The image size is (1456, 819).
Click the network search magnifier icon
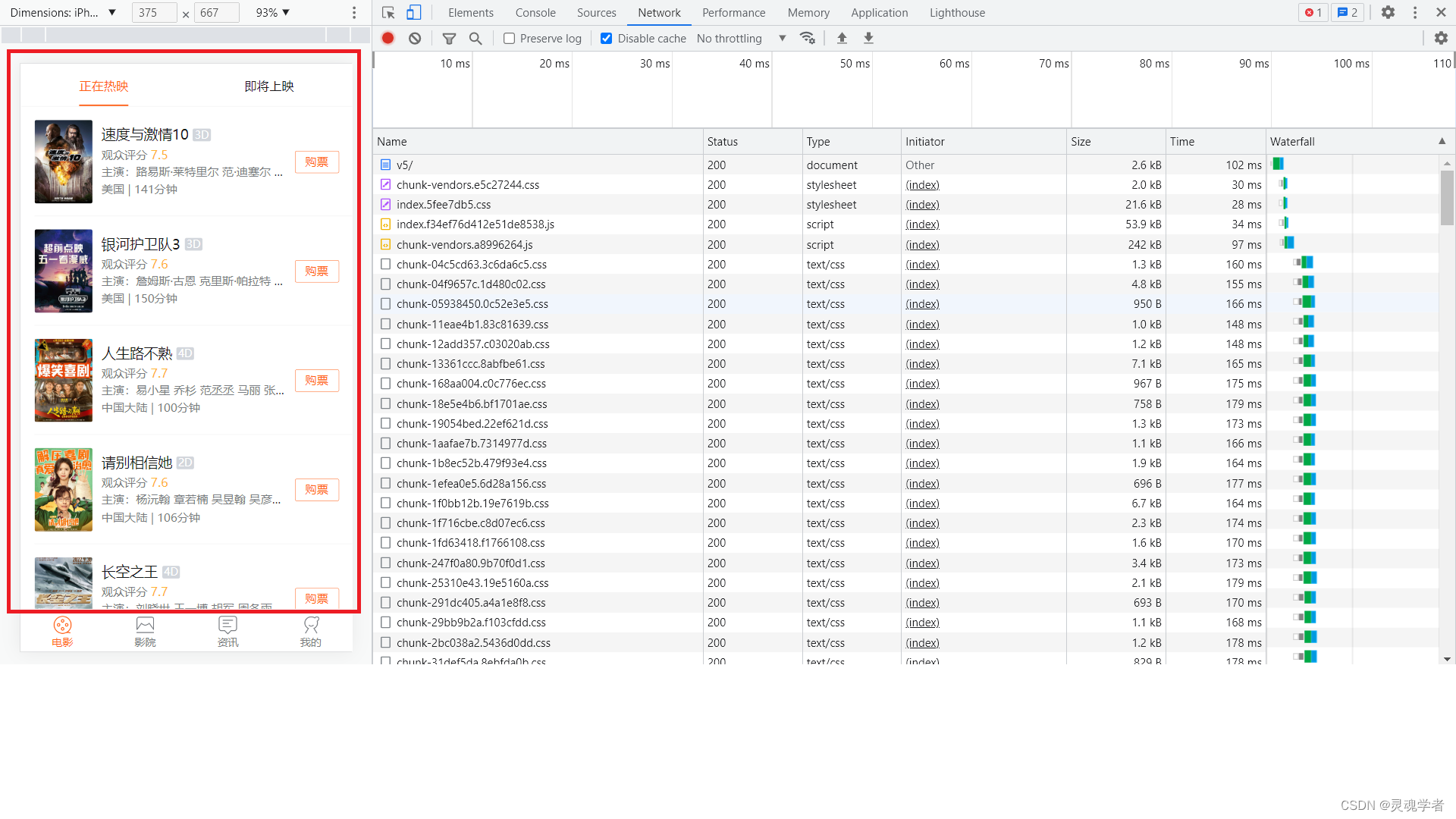[x=475, y=38]
